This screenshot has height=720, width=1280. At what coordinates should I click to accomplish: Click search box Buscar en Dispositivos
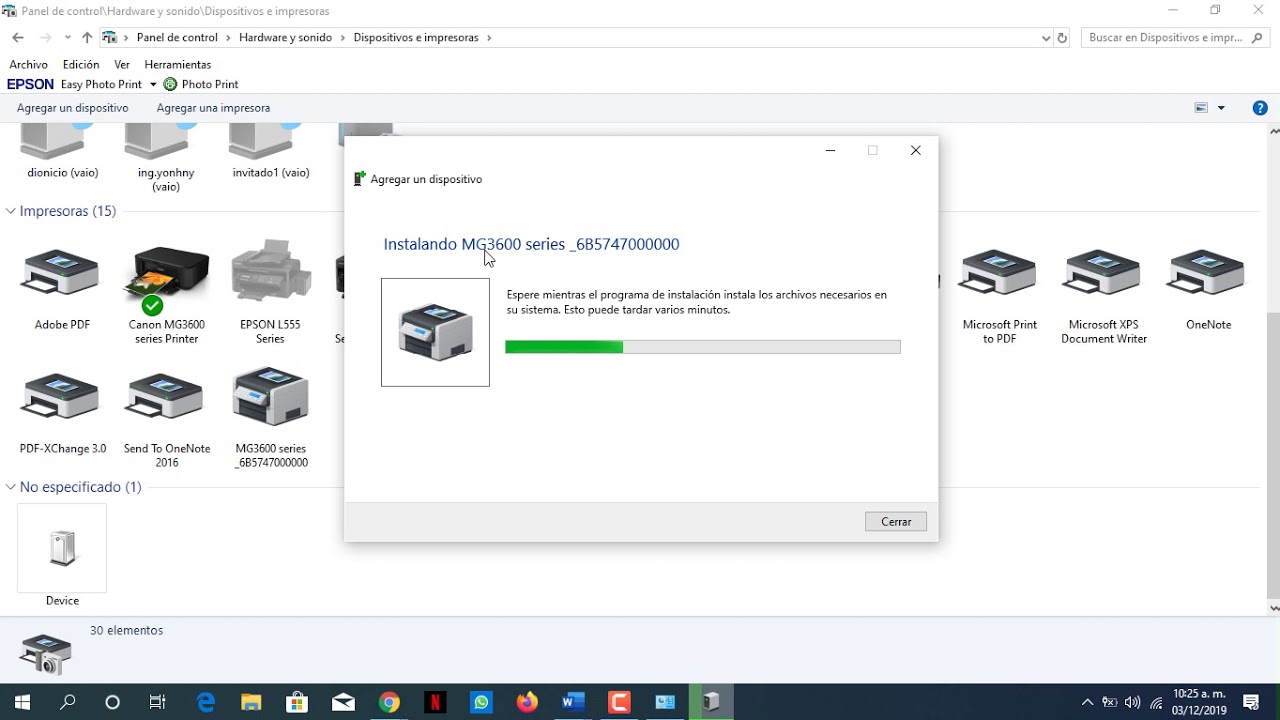1175,38
